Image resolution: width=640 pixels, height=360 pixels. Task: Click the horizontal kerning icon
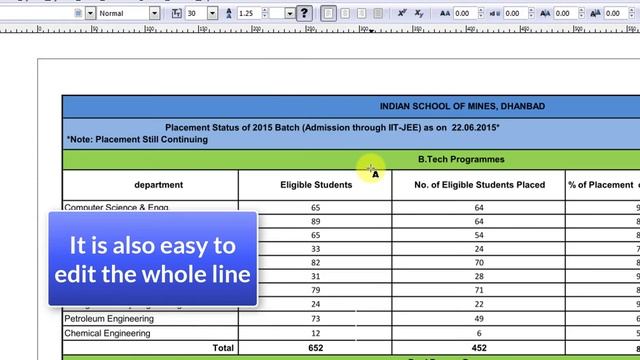click(545, 13)
